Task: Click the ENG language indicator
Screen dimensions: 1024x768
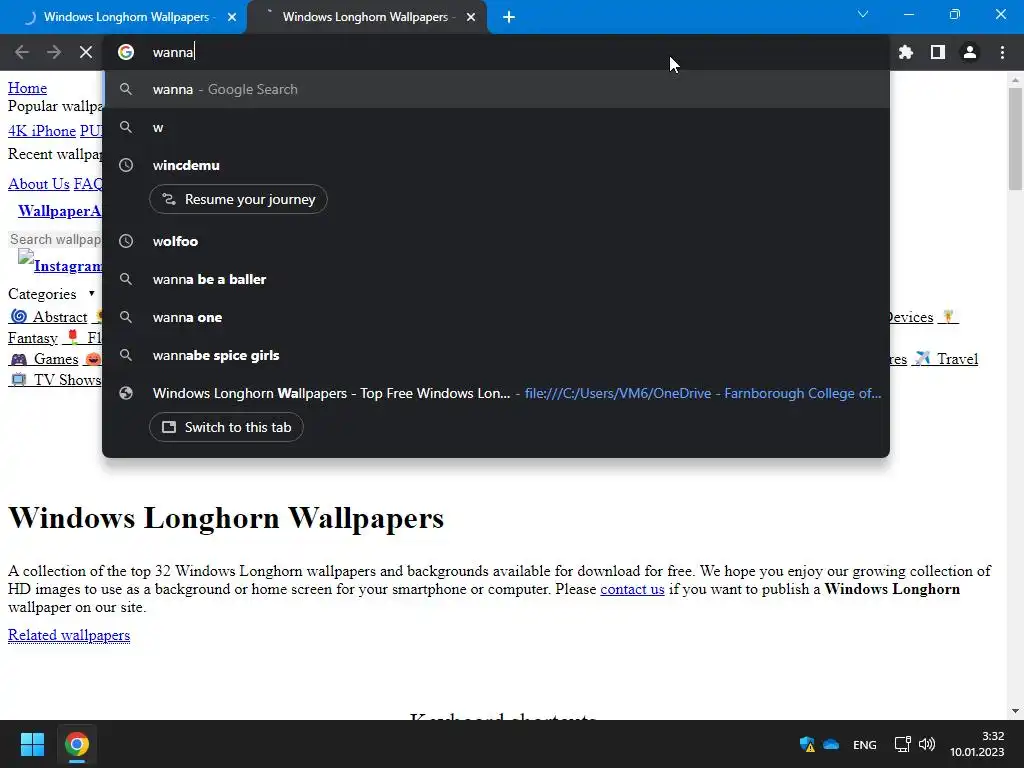Action: [x=865, y=744]
